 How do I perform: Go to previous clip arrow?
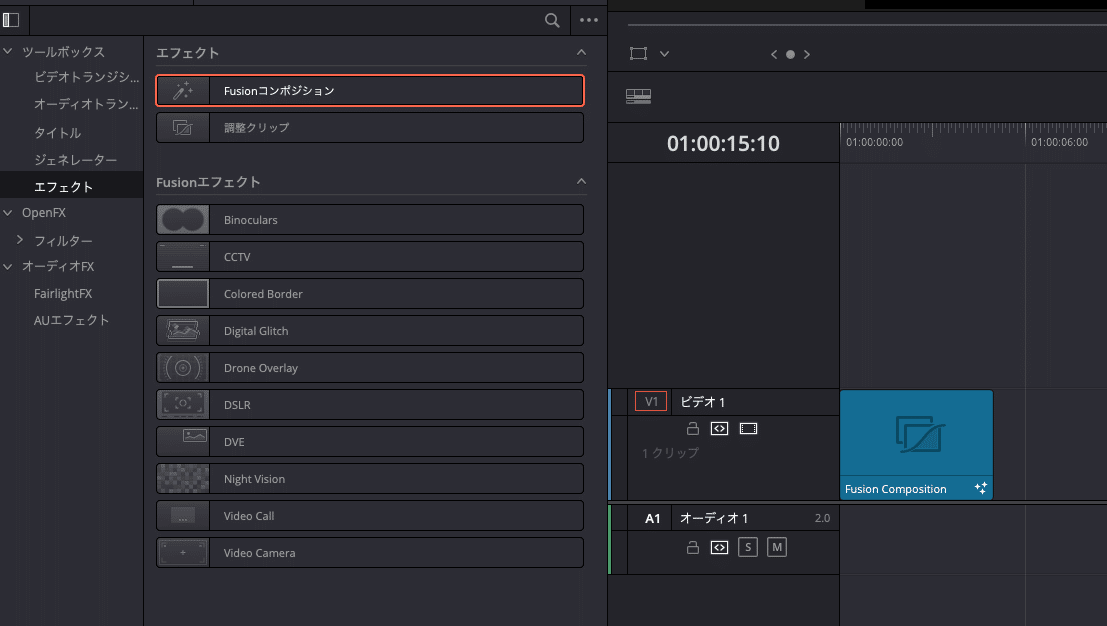pos(774,54)
